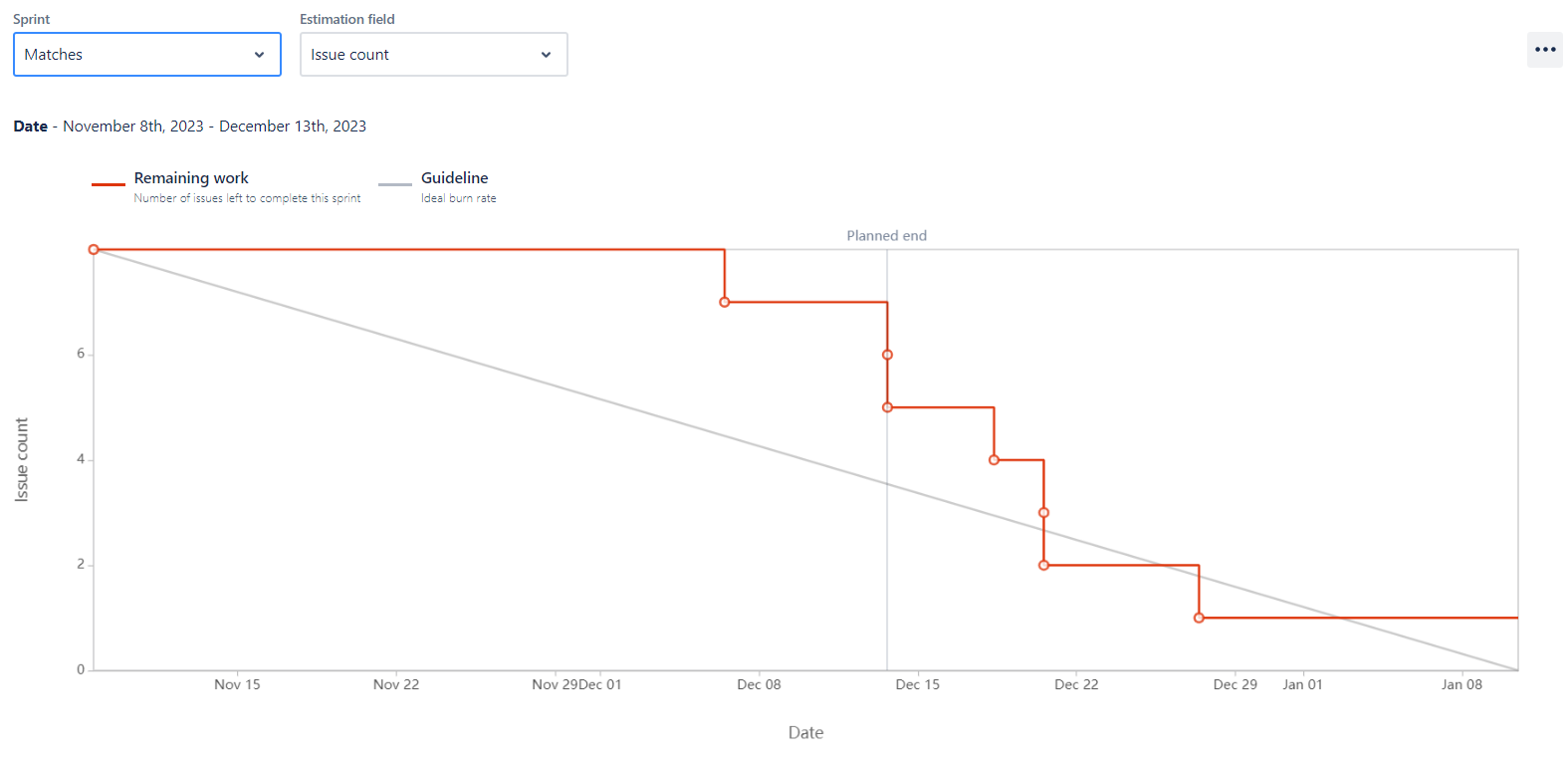This screenshot has height=764, width=1568.
Task: Click the Ideal burn rate subtitle
Action: tap(459, 198)
